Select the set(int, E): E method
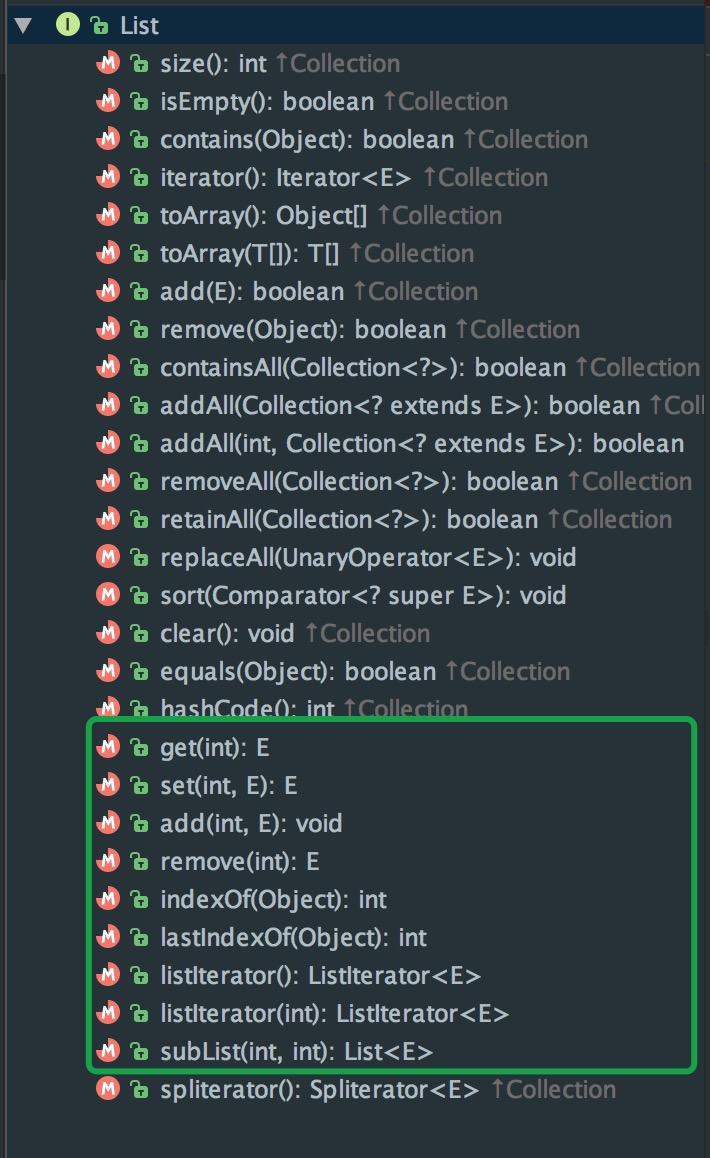The image size is (710, 1158). click(229, 786)
